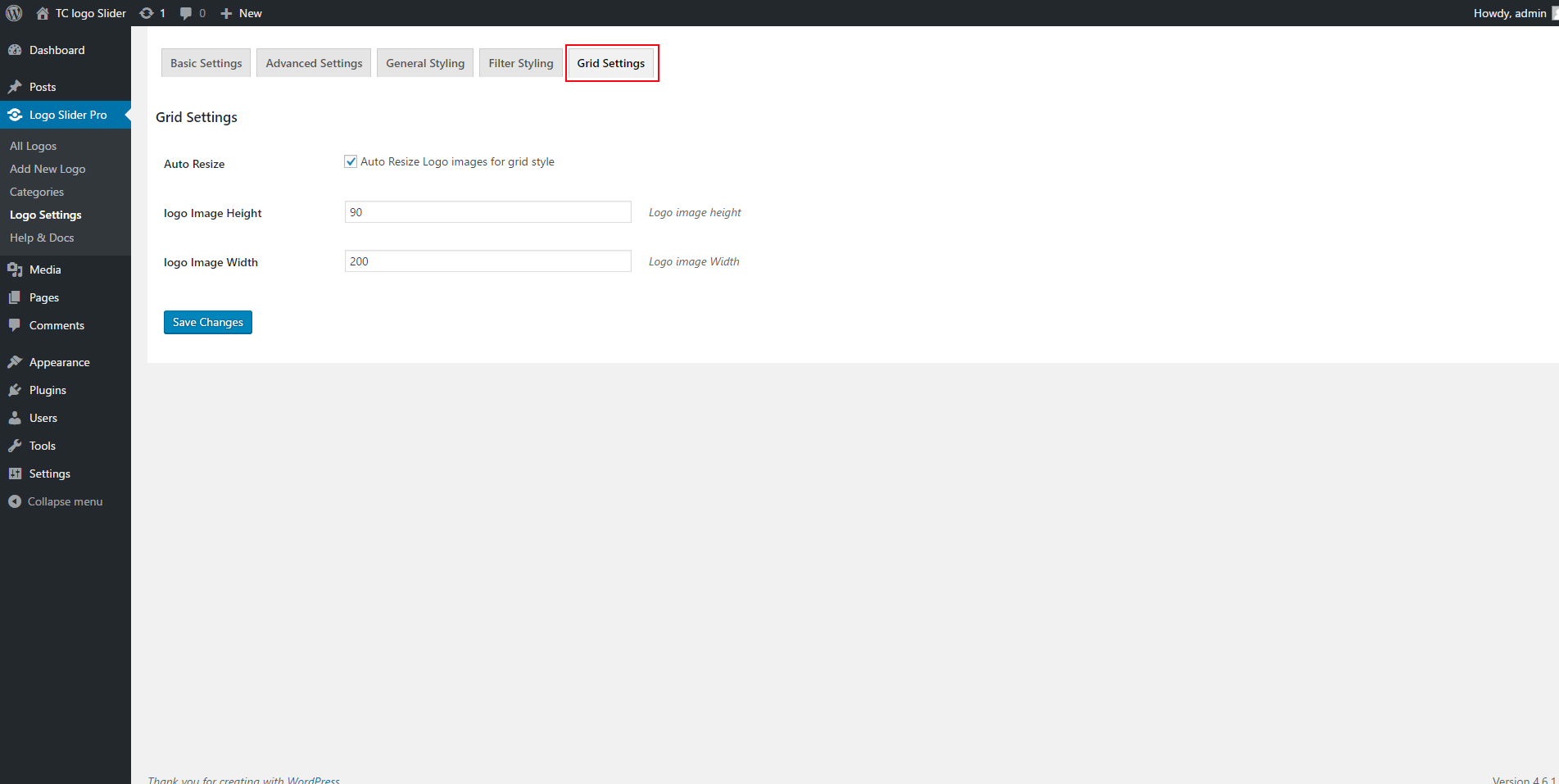Click the Comments label in sidebar
1559x784 pixels.
[57, 325]
